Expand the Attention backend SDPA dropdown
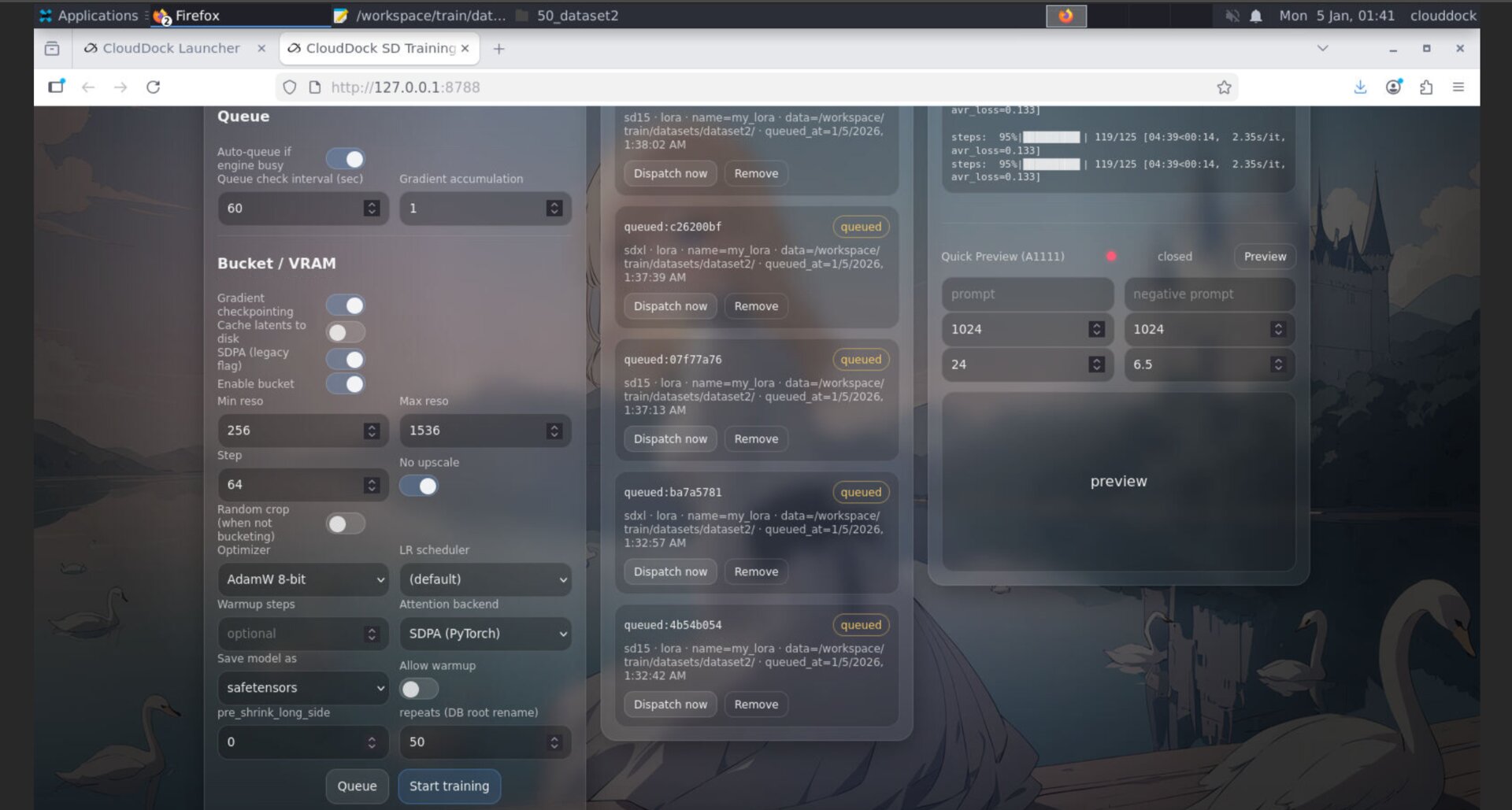1512x810 pixels. click(485, 634)
